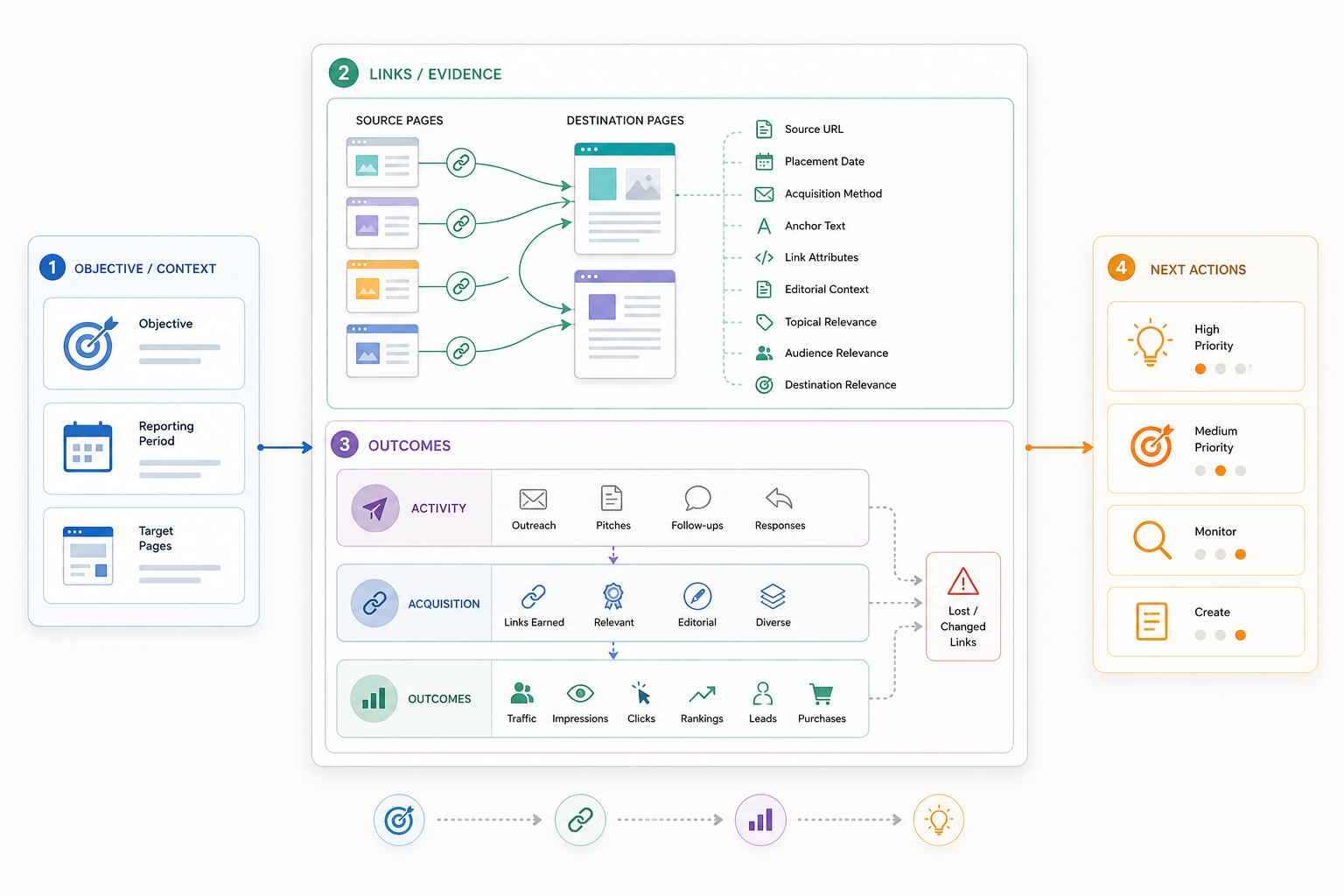
Task: Click the Anchor Text letter icon
Action: tap(764, 226)
